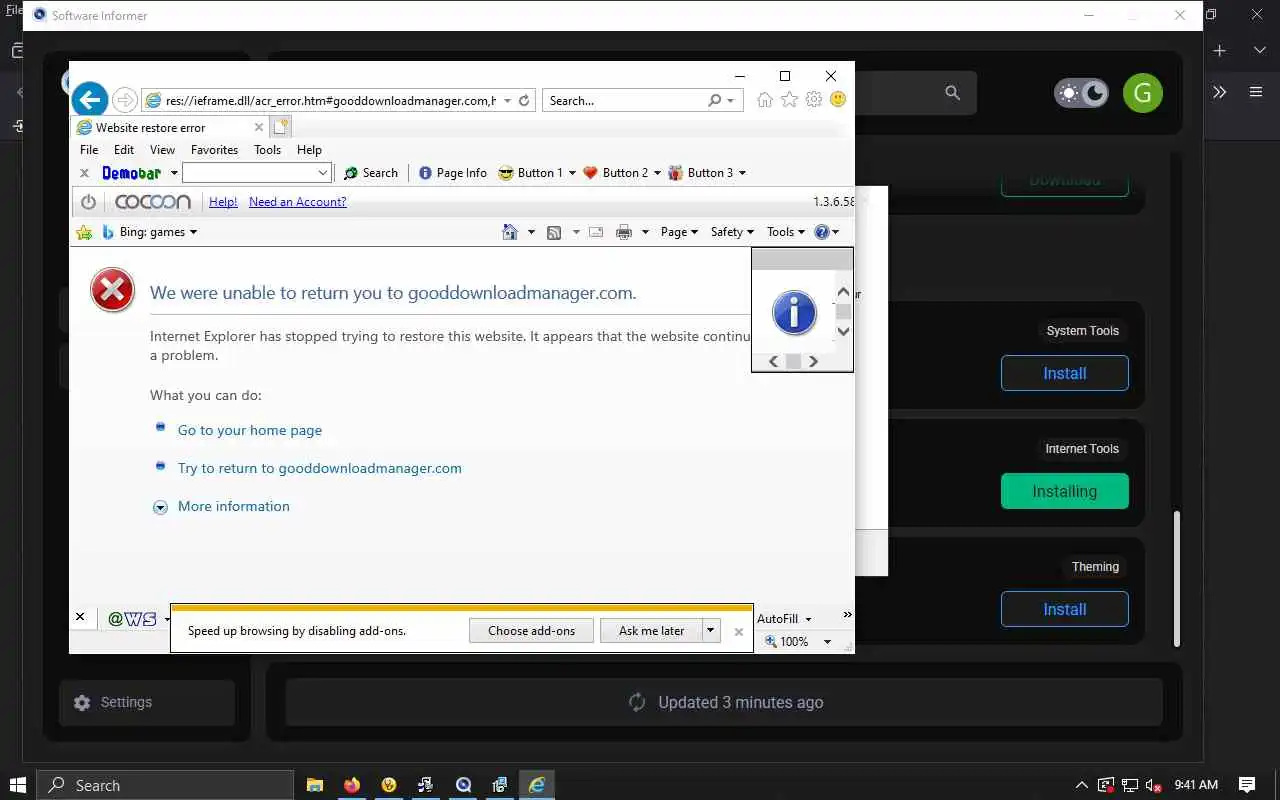Select the Website restore error tab
This screenshot has width=1280, height=800.
tap(169, 127)
